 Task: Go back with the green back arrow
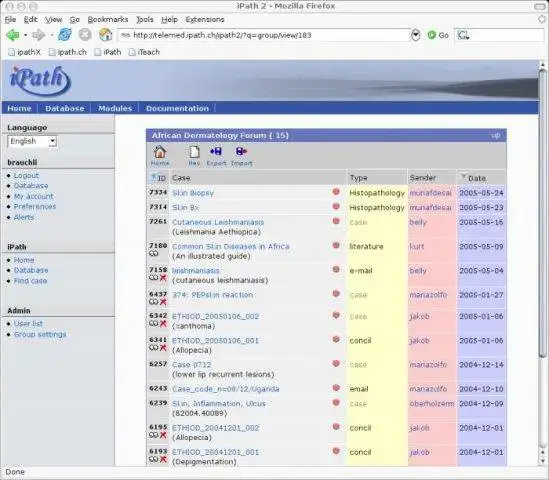click(x=13, y=35)
